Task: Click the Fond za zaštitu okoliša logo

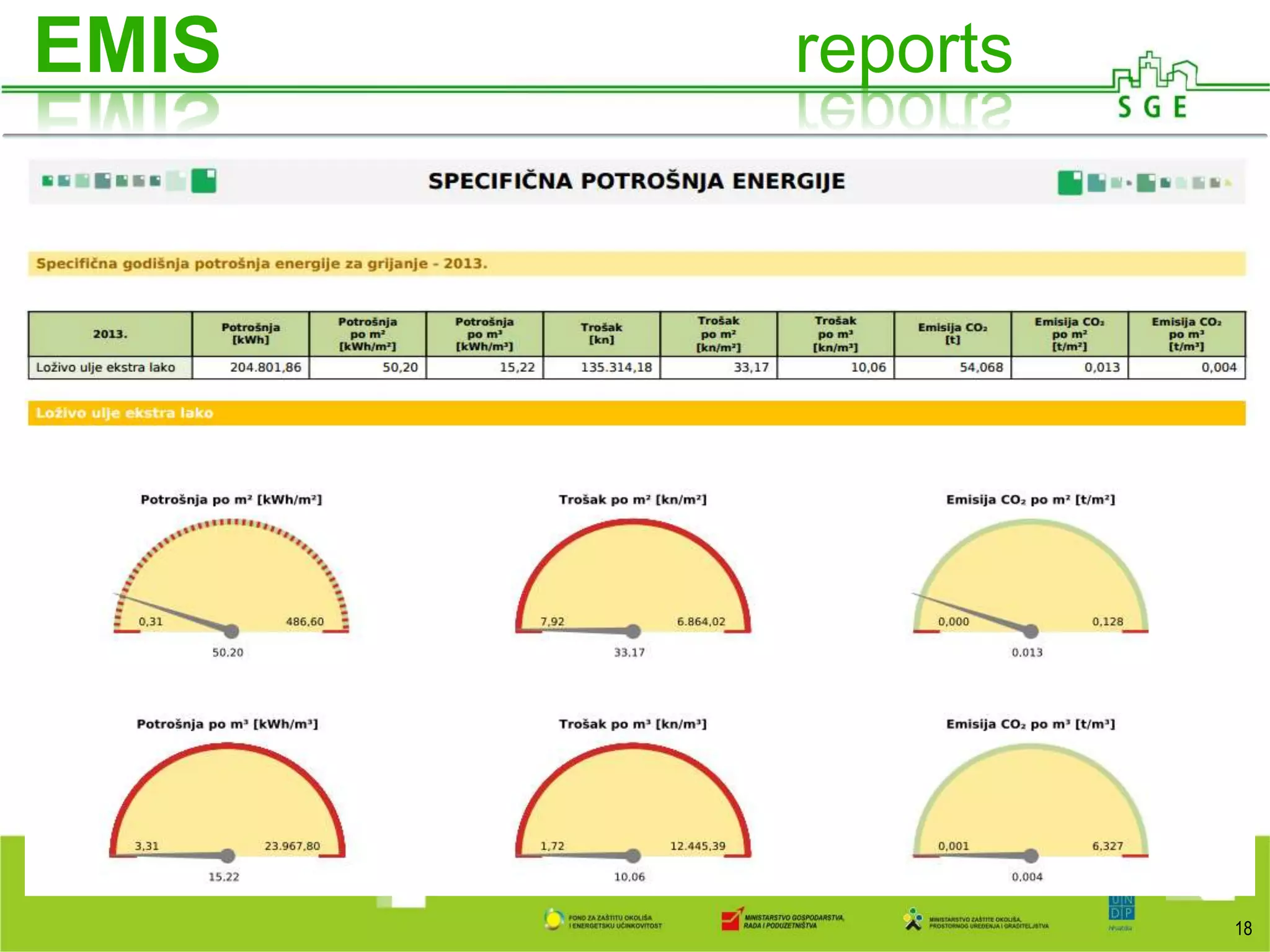Action: (x=603, y=920)
